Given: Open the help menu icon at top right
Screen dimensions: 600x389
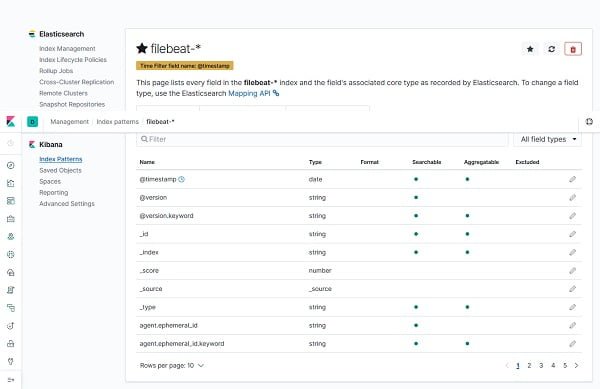Looking at the screenshot, I should click(x=589, y=122).
